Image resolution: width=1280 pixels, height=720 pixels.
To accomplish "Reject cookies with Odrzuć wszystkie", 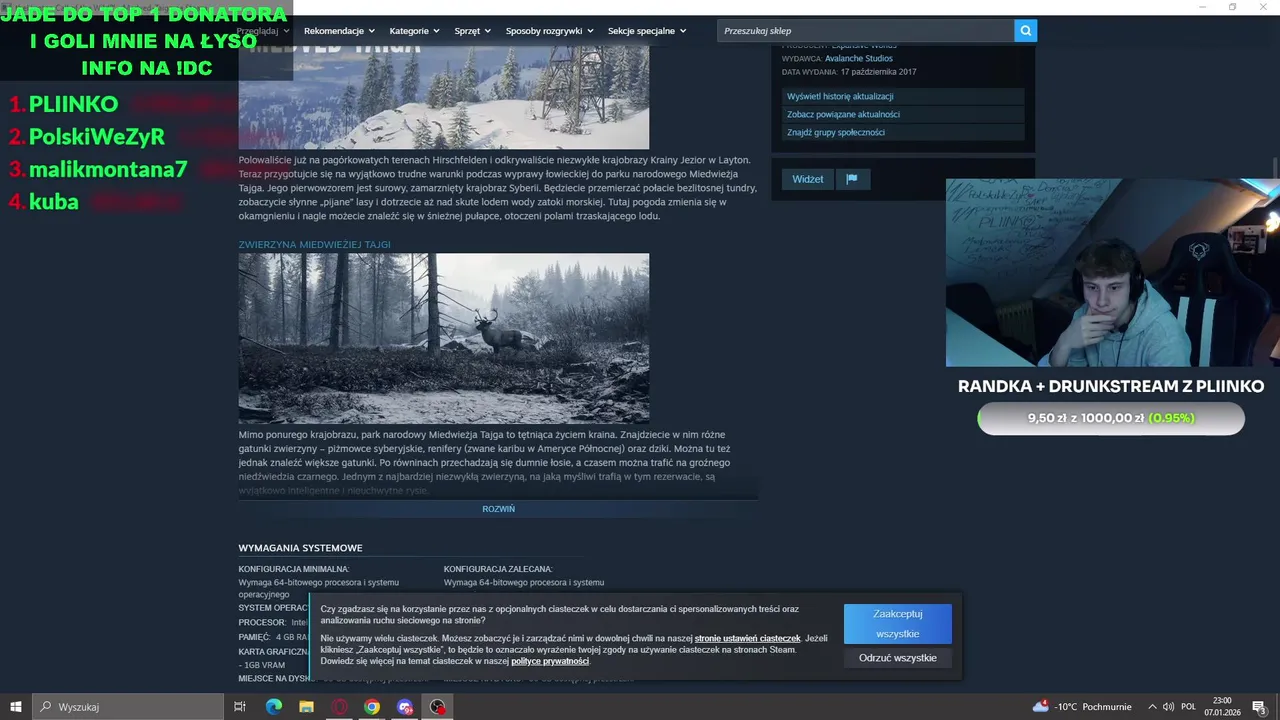I will [897, 658].
